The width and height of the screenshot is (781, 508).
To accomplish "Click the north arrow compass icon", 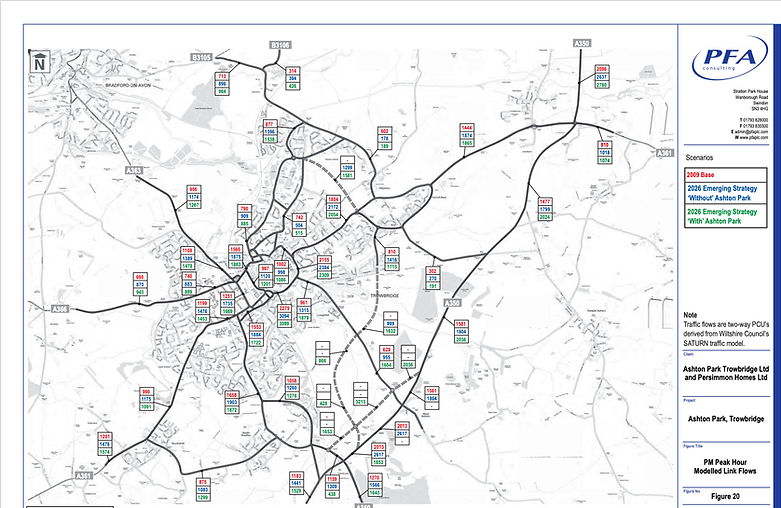I will 40,62.
